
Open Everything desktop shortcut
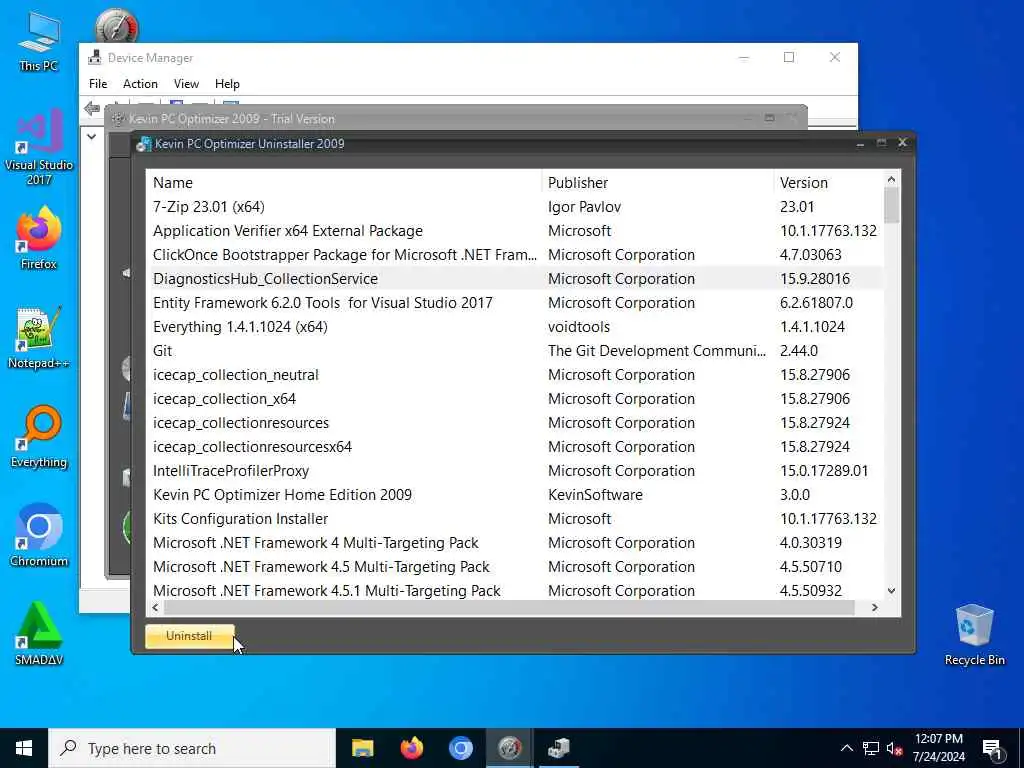pyautogui.click(x=39, y=436)
